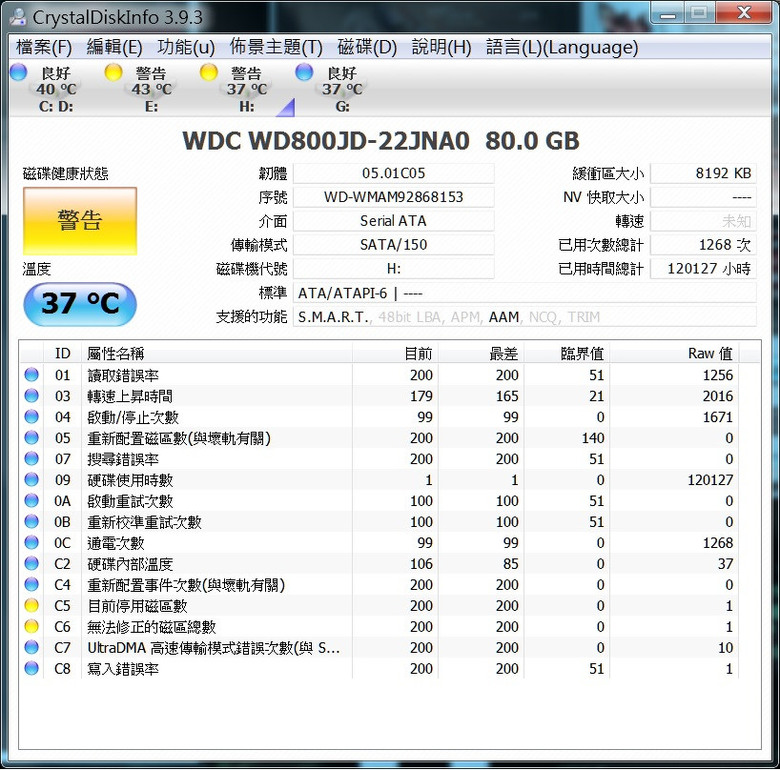Click blue status orb for attribute C4
The width and height of the screenshot is (780, 770).
tap(31, 584)
